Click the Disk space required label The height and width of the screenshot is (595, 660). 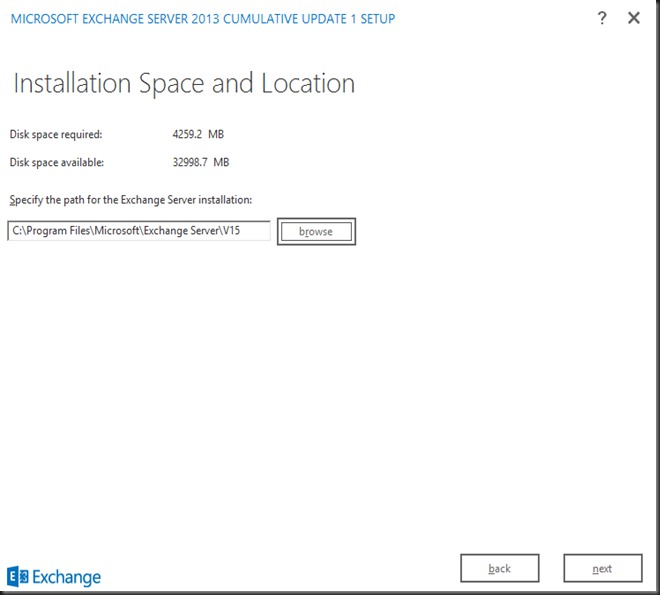56,135
